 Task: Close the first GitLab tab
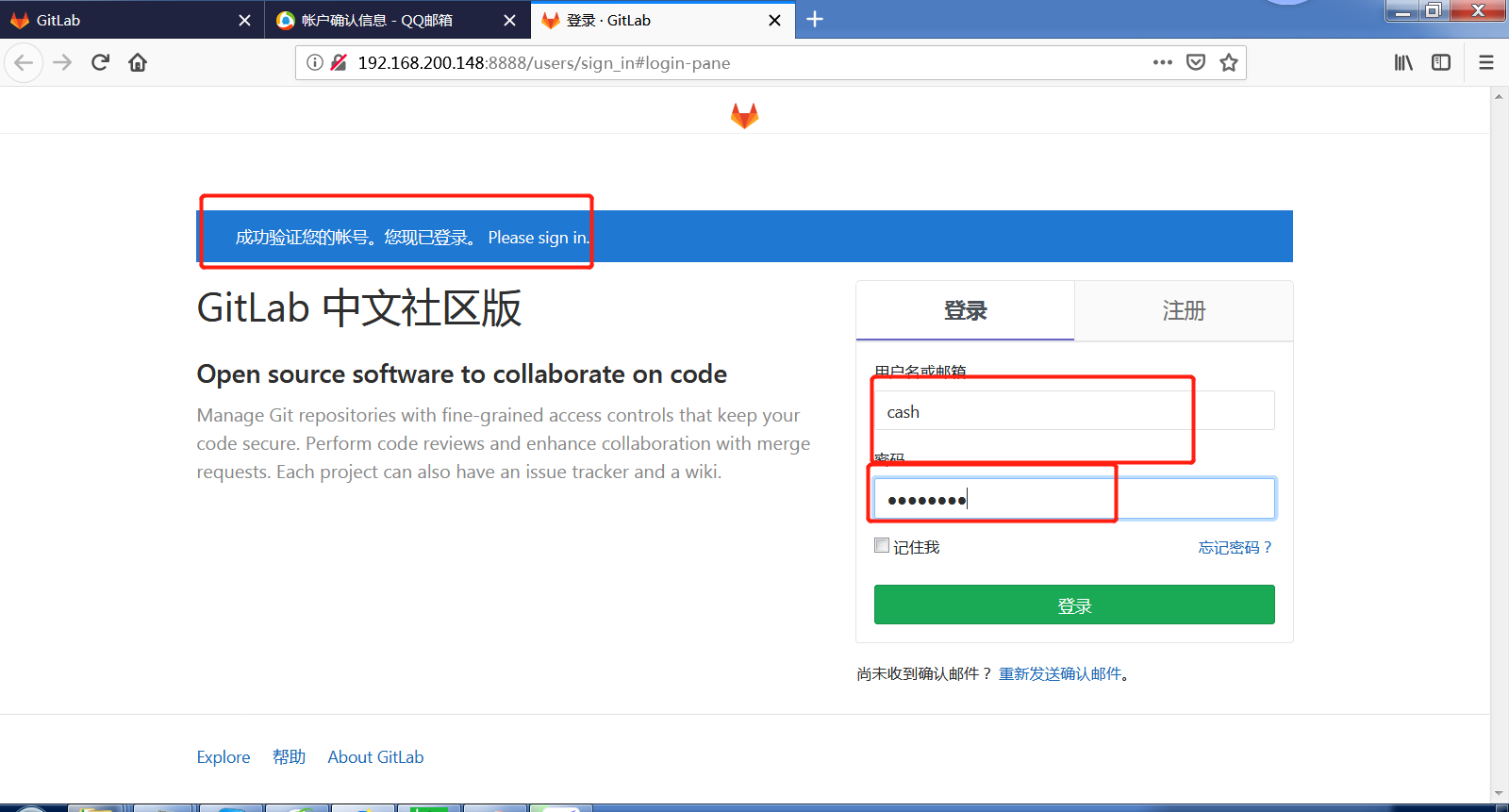point(245,20)
